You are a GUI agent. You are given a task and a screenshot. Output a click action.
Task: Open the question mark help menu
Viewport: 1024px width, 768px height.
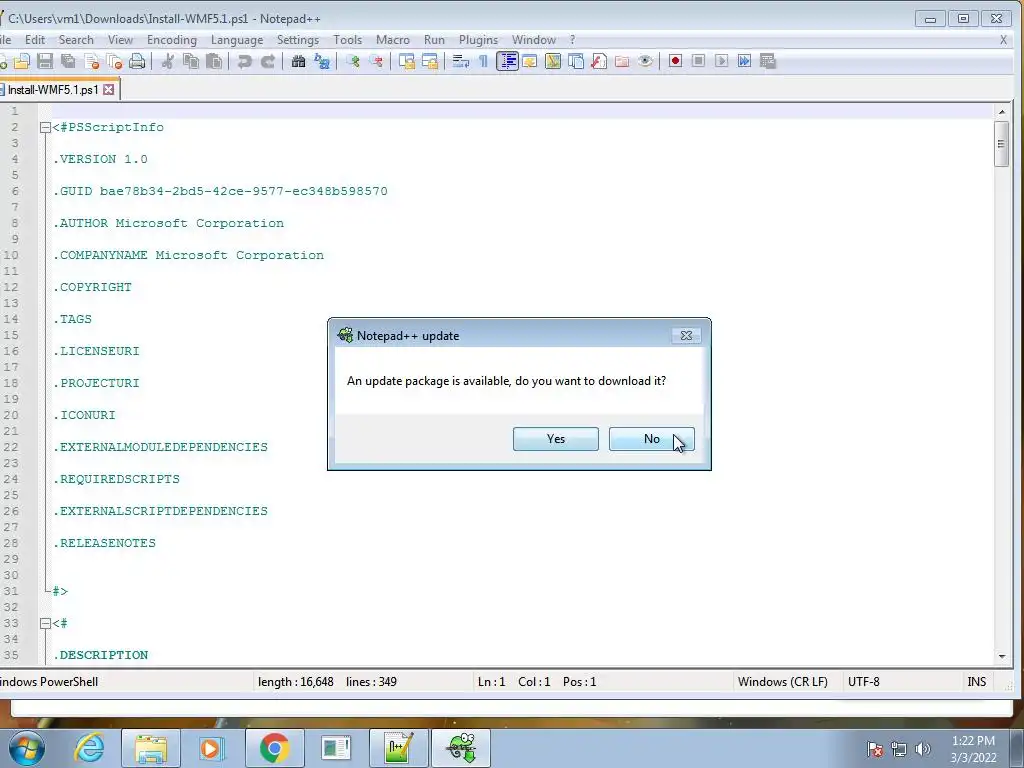click(572, 40)
